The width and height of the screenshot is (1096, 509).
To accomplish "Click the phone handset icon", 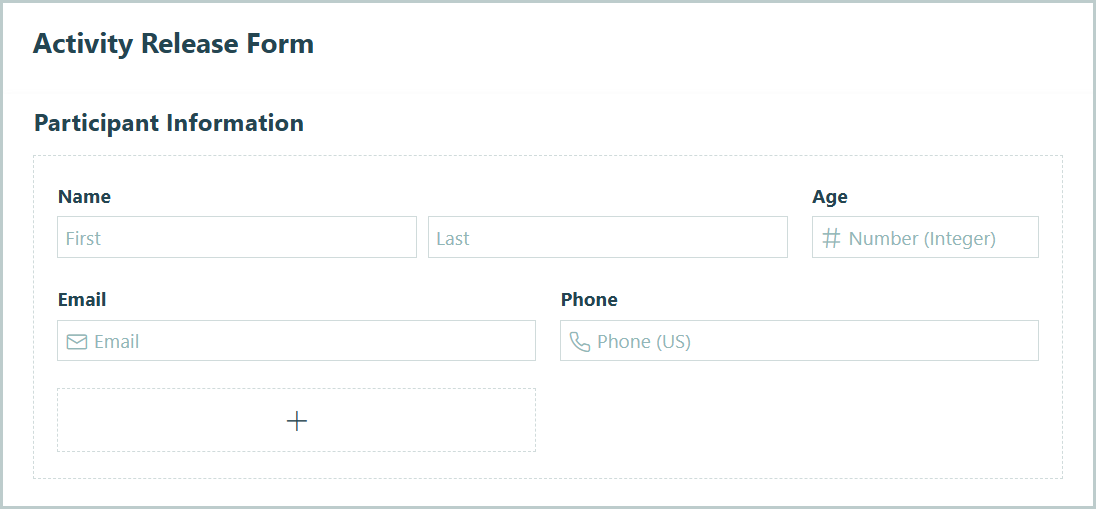I will point(580,342).
